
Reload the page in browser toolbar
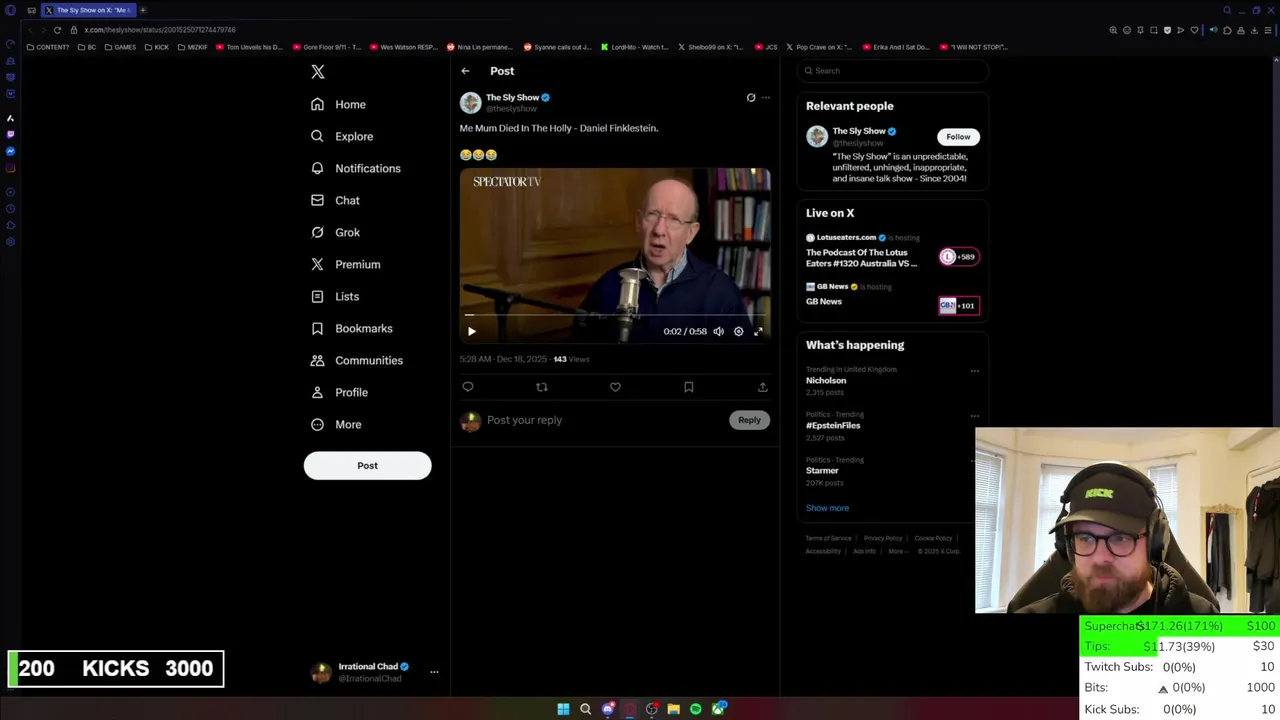[57, 30]
